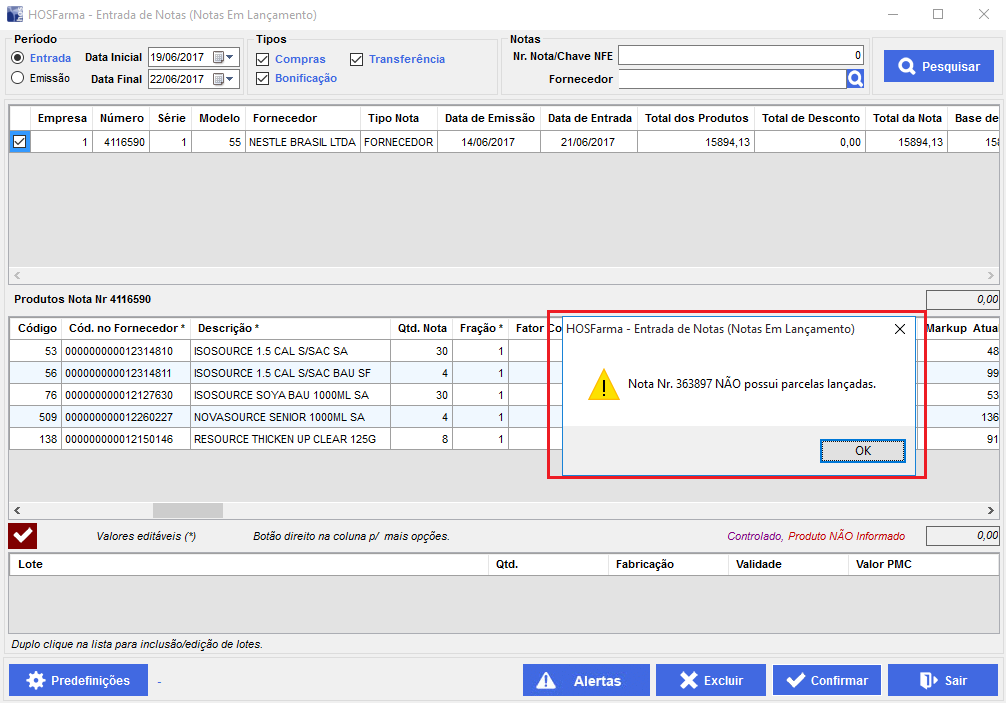Open calendar picker for Data Inicial

(218, 57)
